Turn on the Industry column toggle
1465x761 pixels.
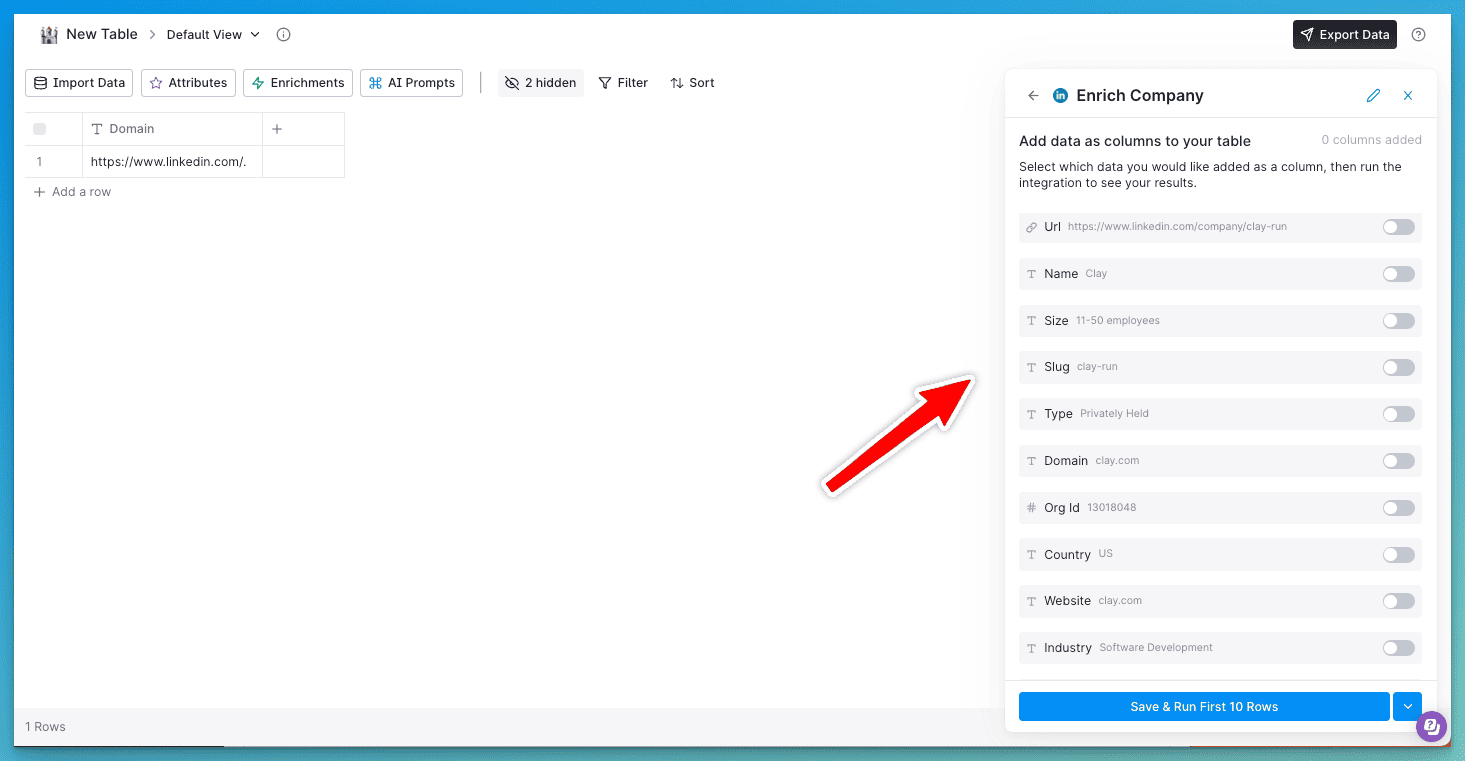1398,648
